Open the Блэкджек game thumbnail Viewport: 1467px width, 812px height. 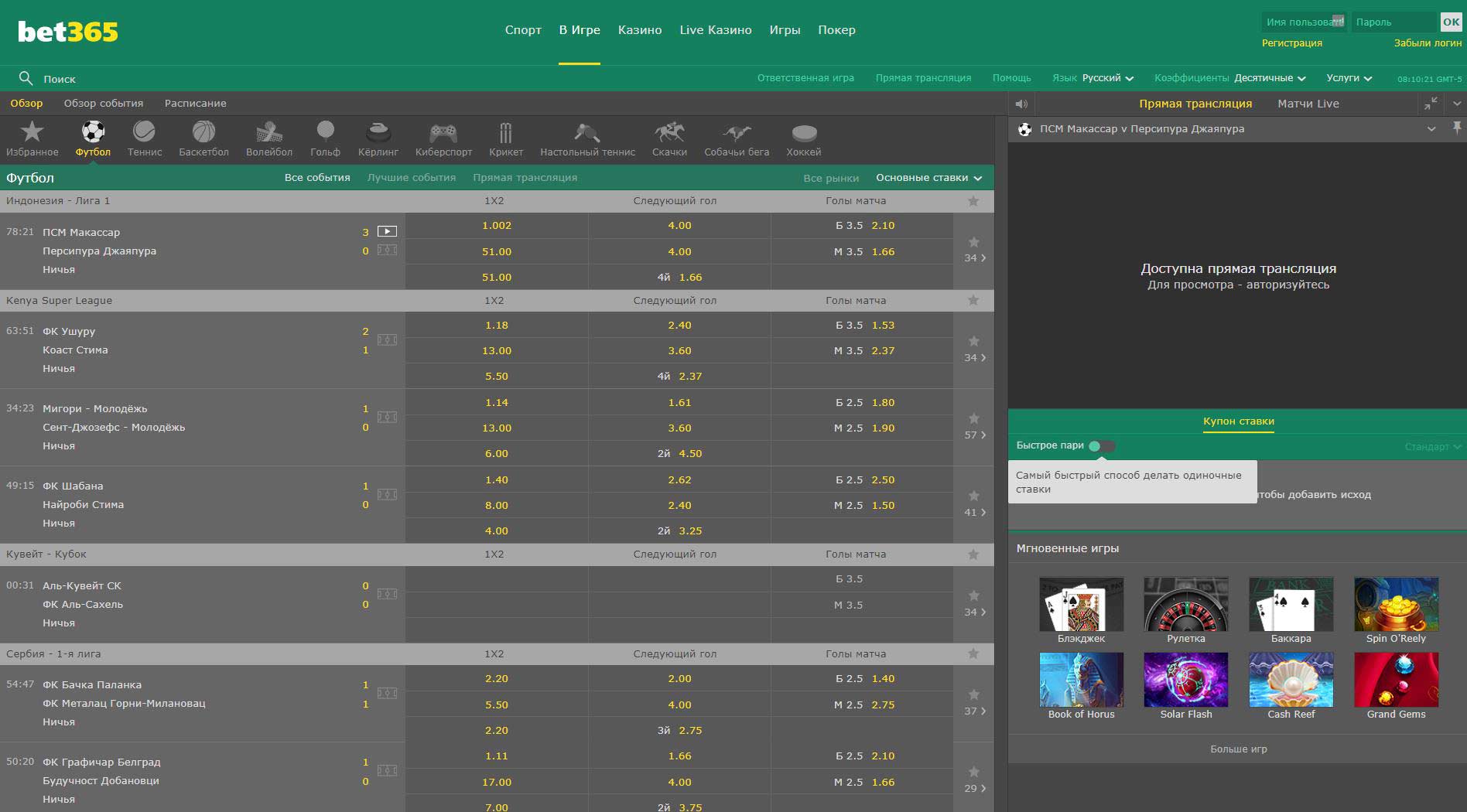pyautogui.click(x=1081, y=604)
